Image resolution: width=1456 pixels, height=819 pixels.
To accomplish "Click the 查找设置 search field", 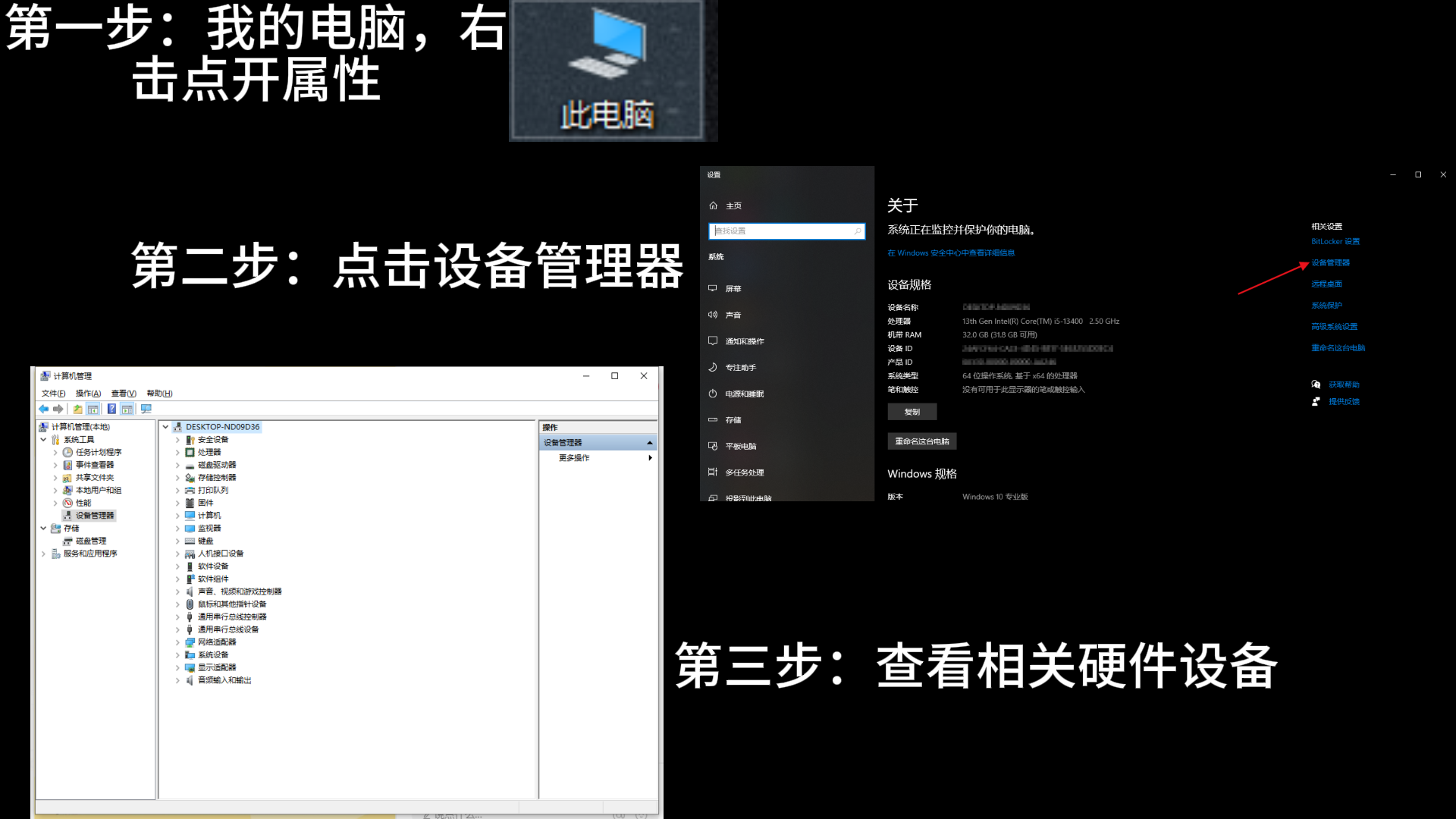I will point(786,231).
